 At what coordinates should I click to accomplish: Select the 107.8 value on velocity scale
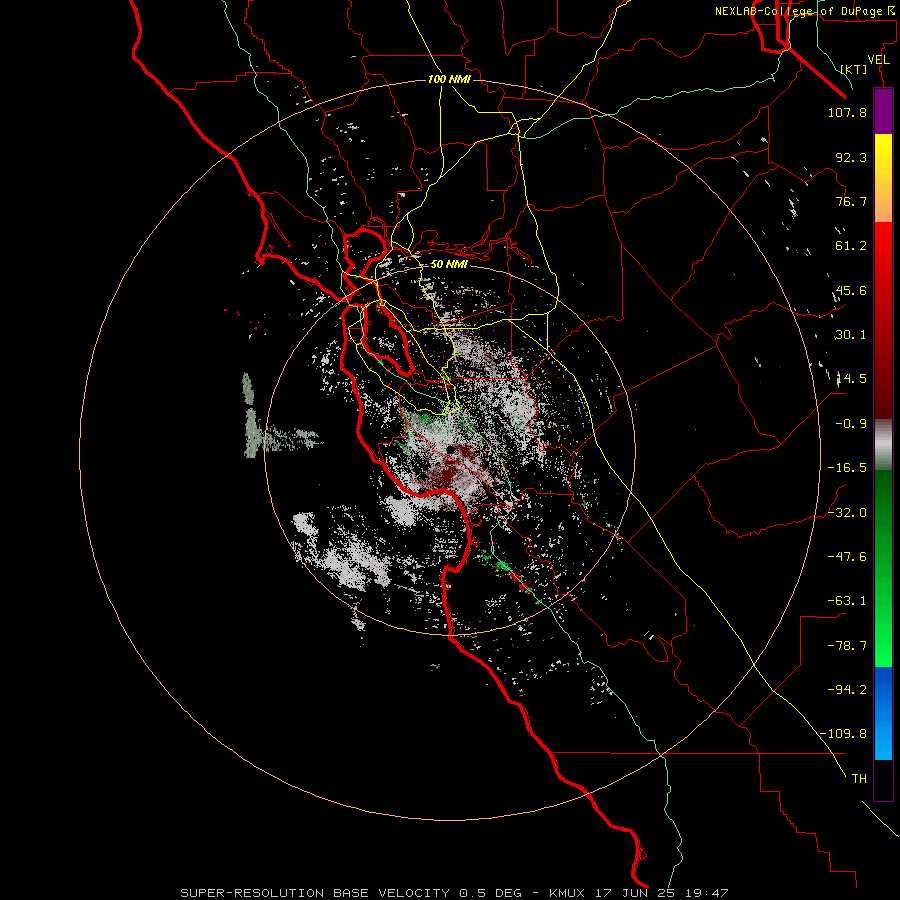point(847,112)
